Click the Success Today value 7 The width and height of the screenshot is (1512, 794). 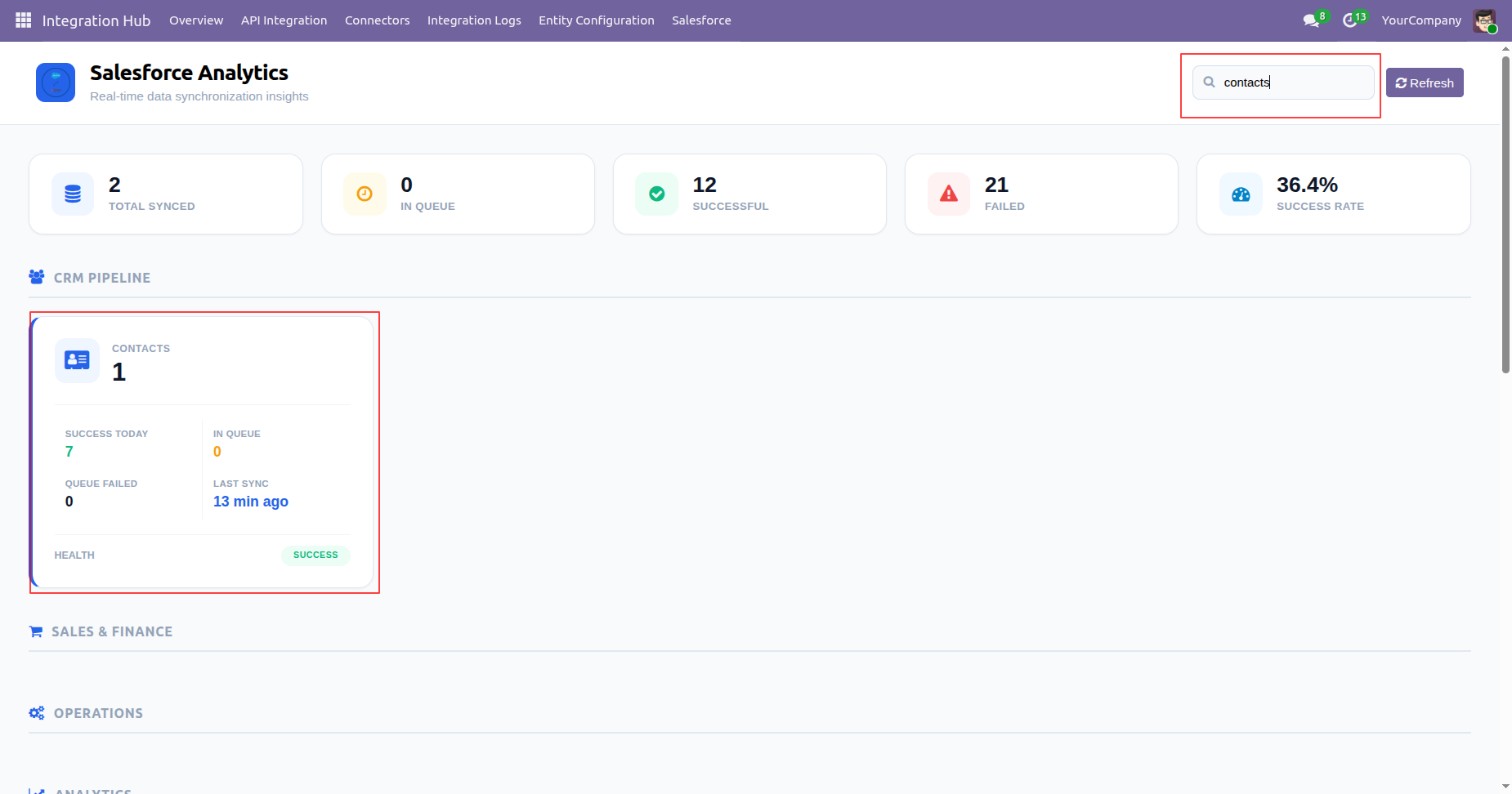[69, 452]
